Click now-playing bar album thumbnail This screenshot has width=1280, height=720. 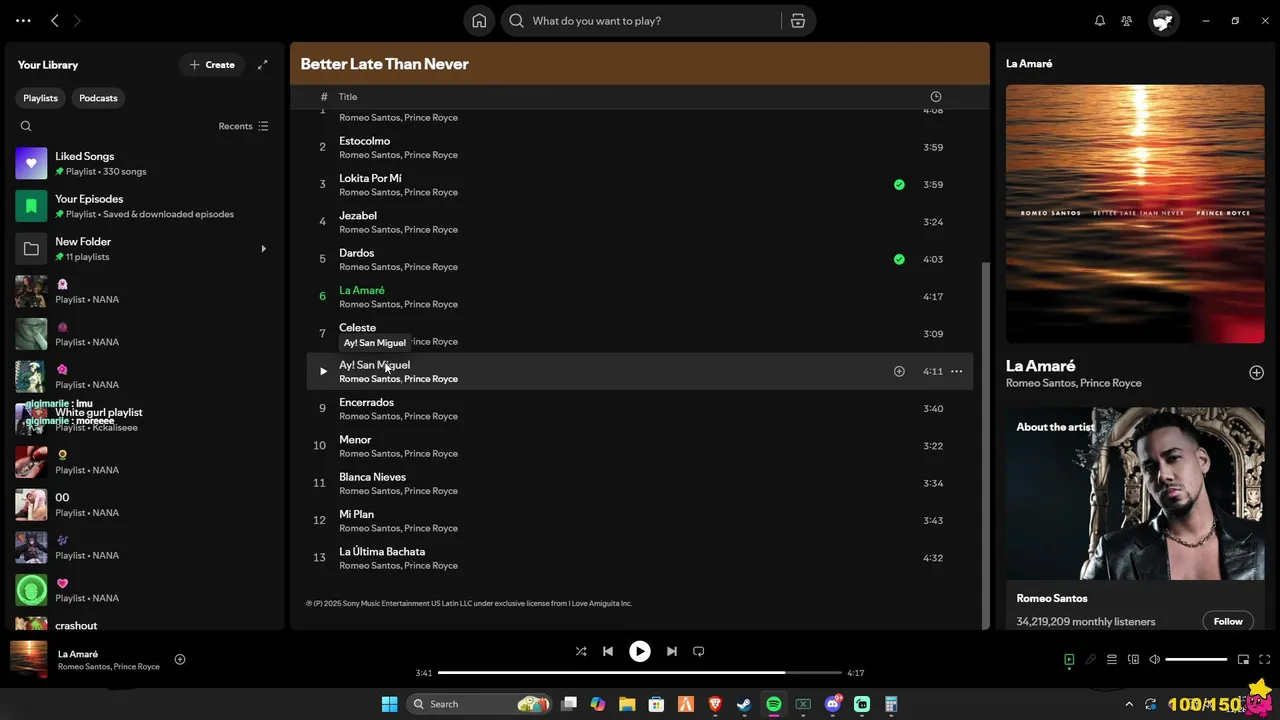click(x=29, y=659)
